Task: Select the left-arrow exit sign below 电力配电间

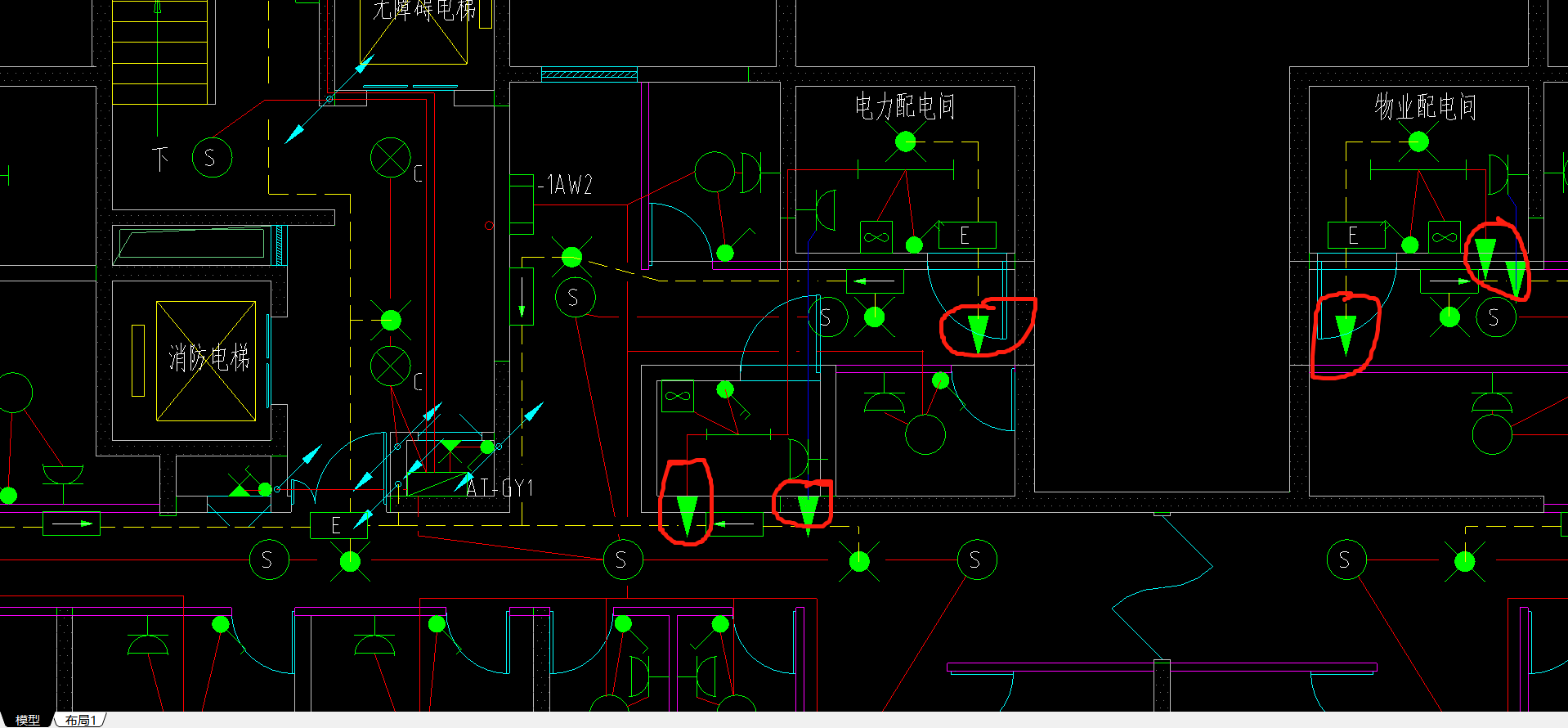Action: click(875, 282)
